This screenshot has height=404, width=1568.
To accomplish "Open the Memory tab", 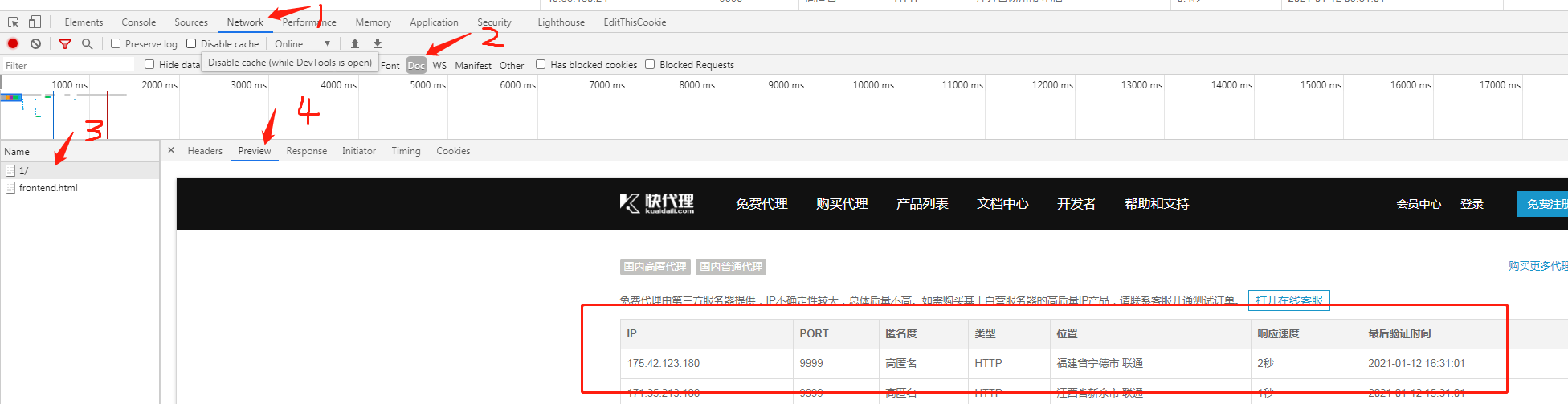I will pos(374,22).
